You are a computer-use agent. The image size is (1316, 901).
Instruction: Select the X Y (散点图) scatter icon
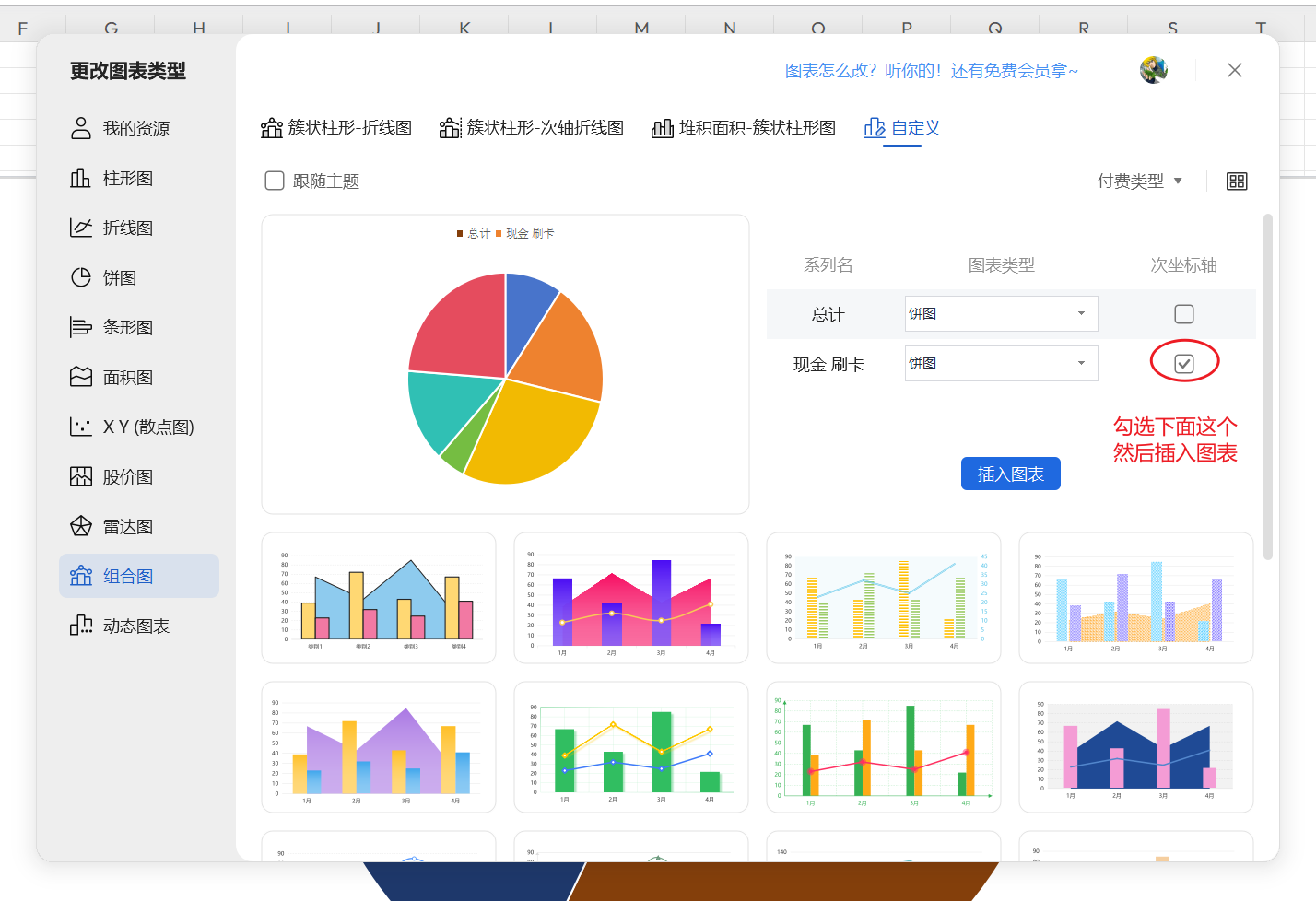pyautogui.click(x=81, y=427)
